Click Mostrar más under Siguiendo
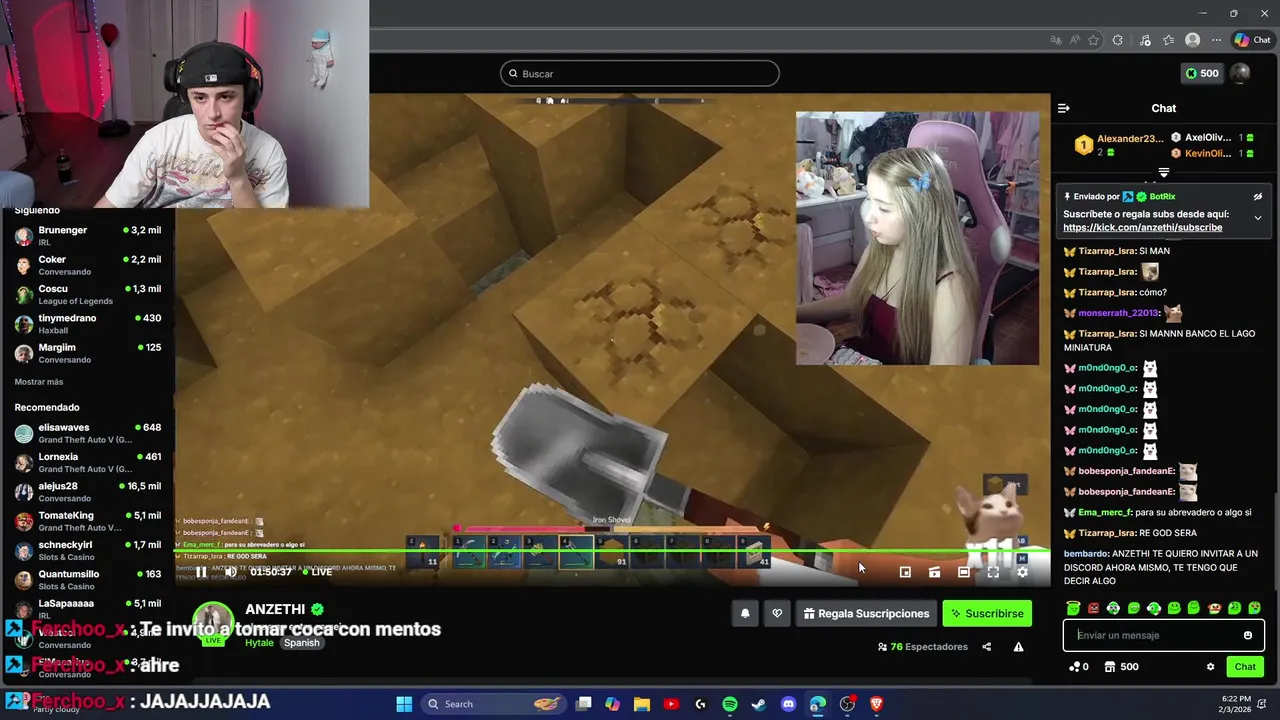The height and width of the screenshot is (720, 1280). coord(39,382)
